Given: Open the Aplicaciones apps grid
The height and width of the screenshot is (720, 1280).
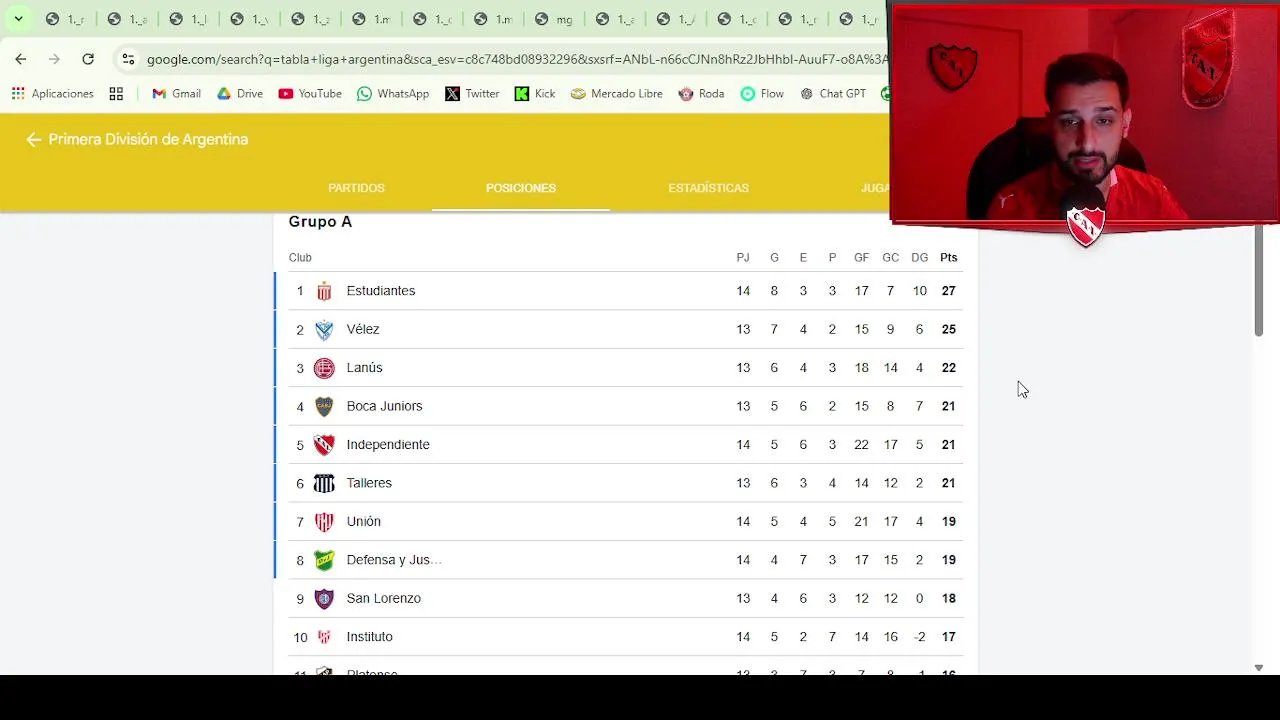Looking at the screenshot, I should tap(52, 94).
